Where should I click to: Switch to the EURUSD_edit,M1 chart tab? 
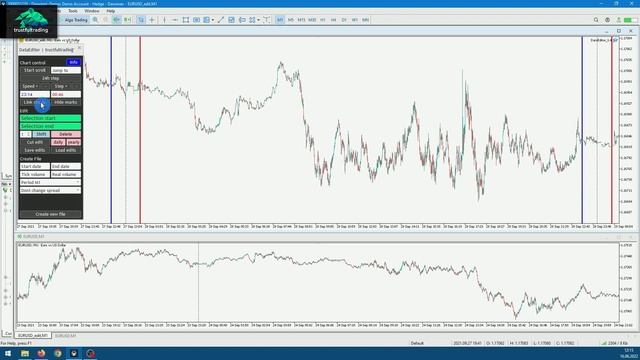point(33,336)
